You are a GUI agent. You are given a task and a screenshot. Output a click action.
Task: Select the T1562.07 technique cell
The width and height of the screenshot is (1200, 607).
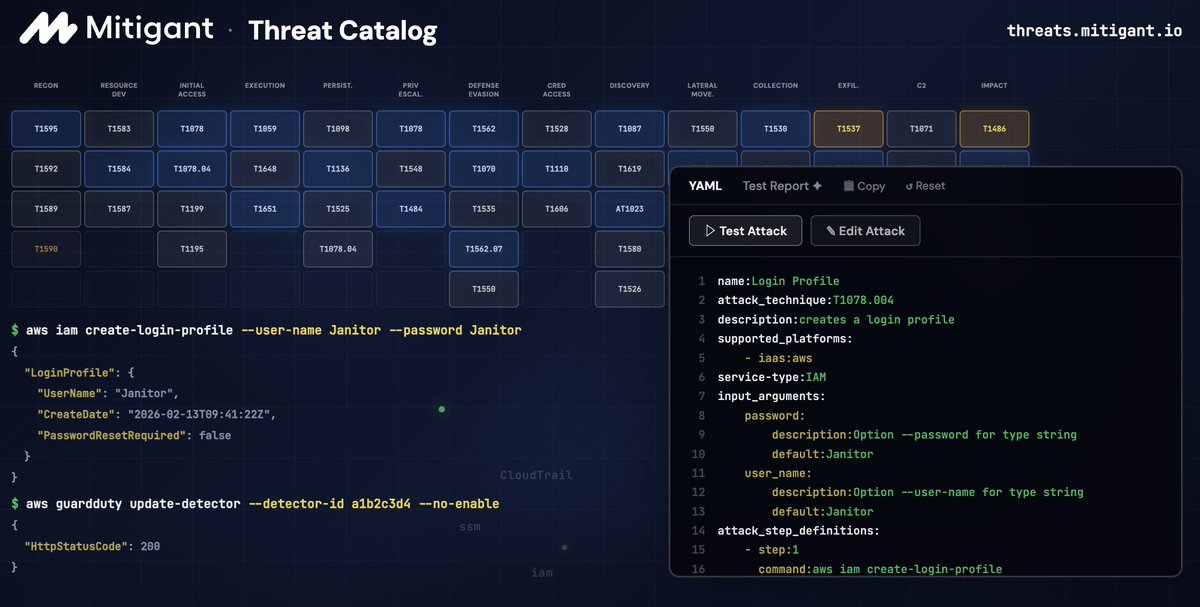(x=484, y=249)
